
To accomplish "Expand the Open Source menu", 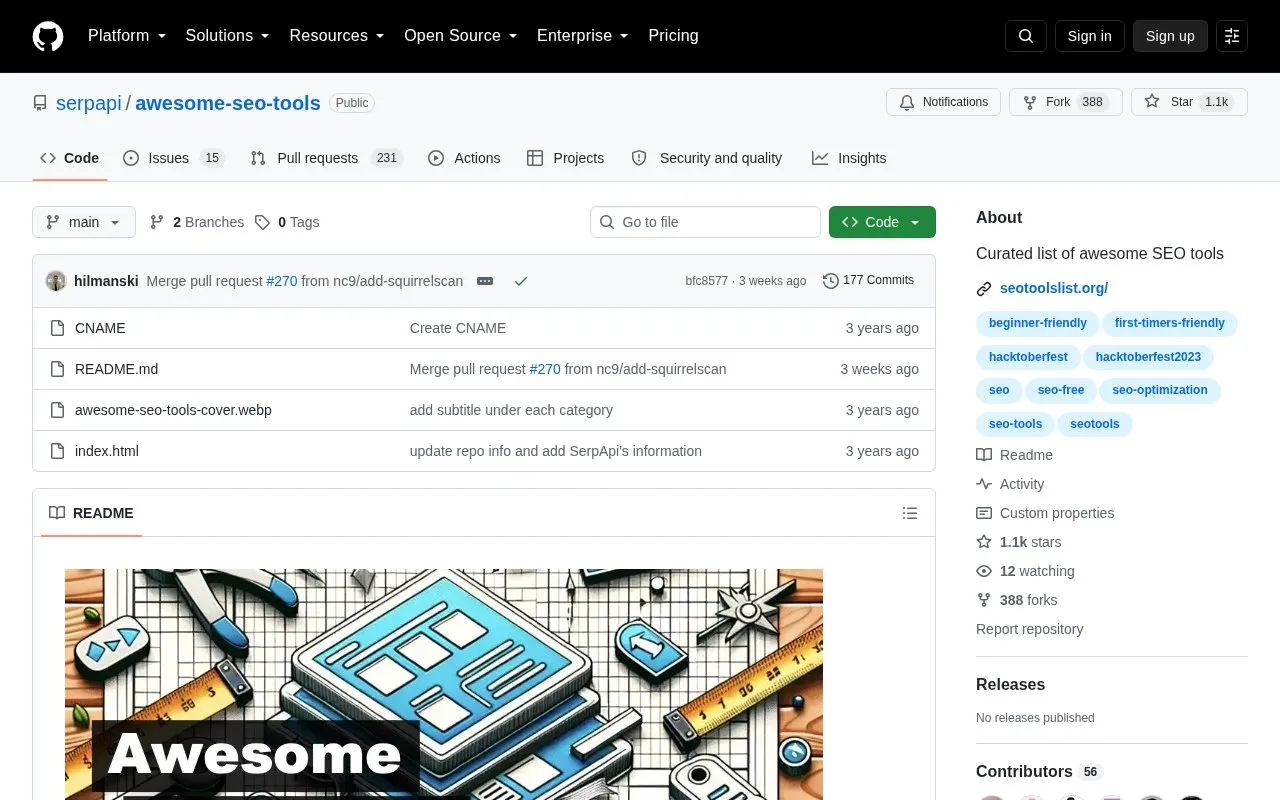I will click(x=461, y=36).
